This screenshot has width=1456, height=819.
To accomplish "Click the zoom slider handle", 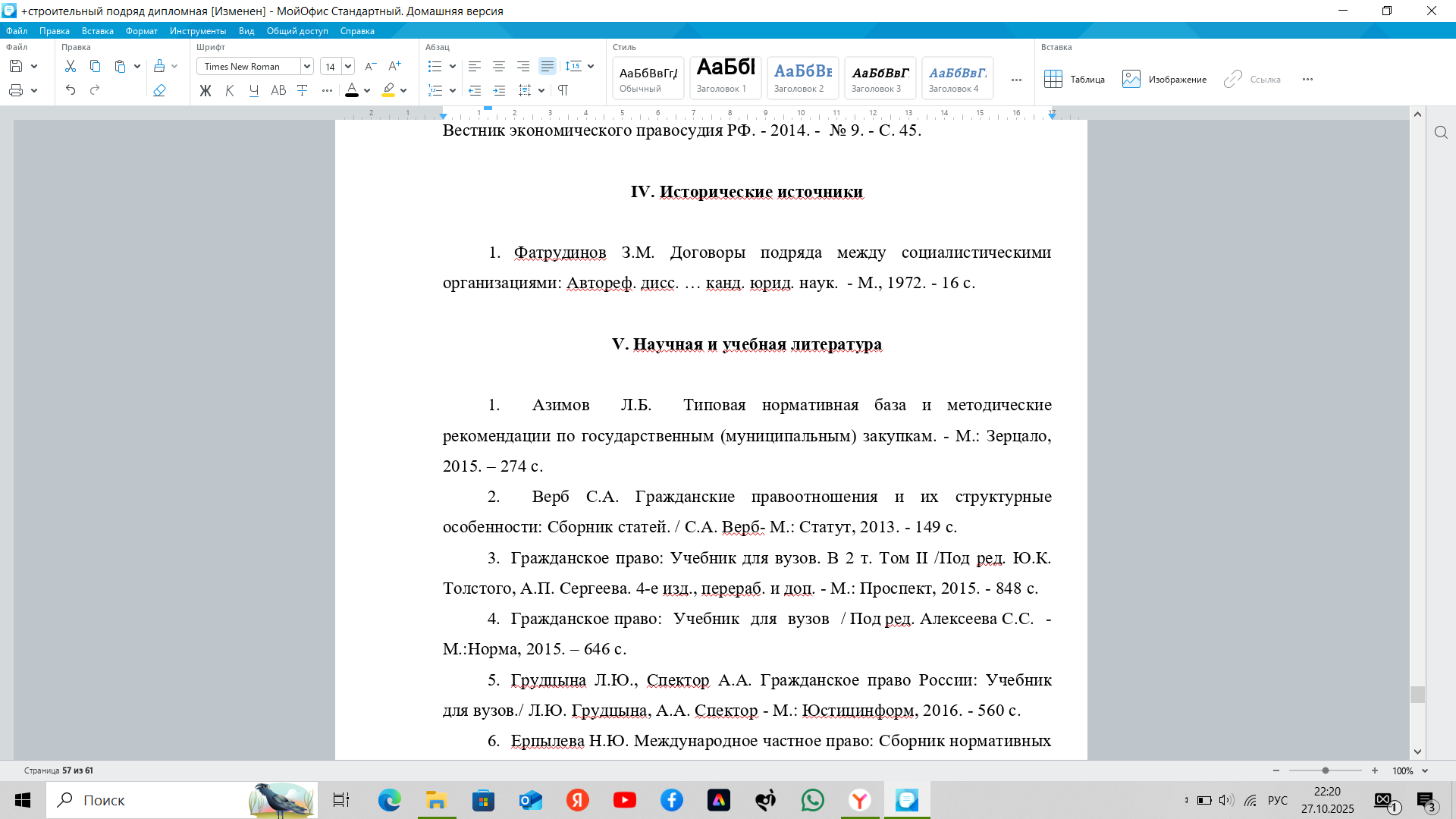I will pyautogui.click(x=1326, y=770).
